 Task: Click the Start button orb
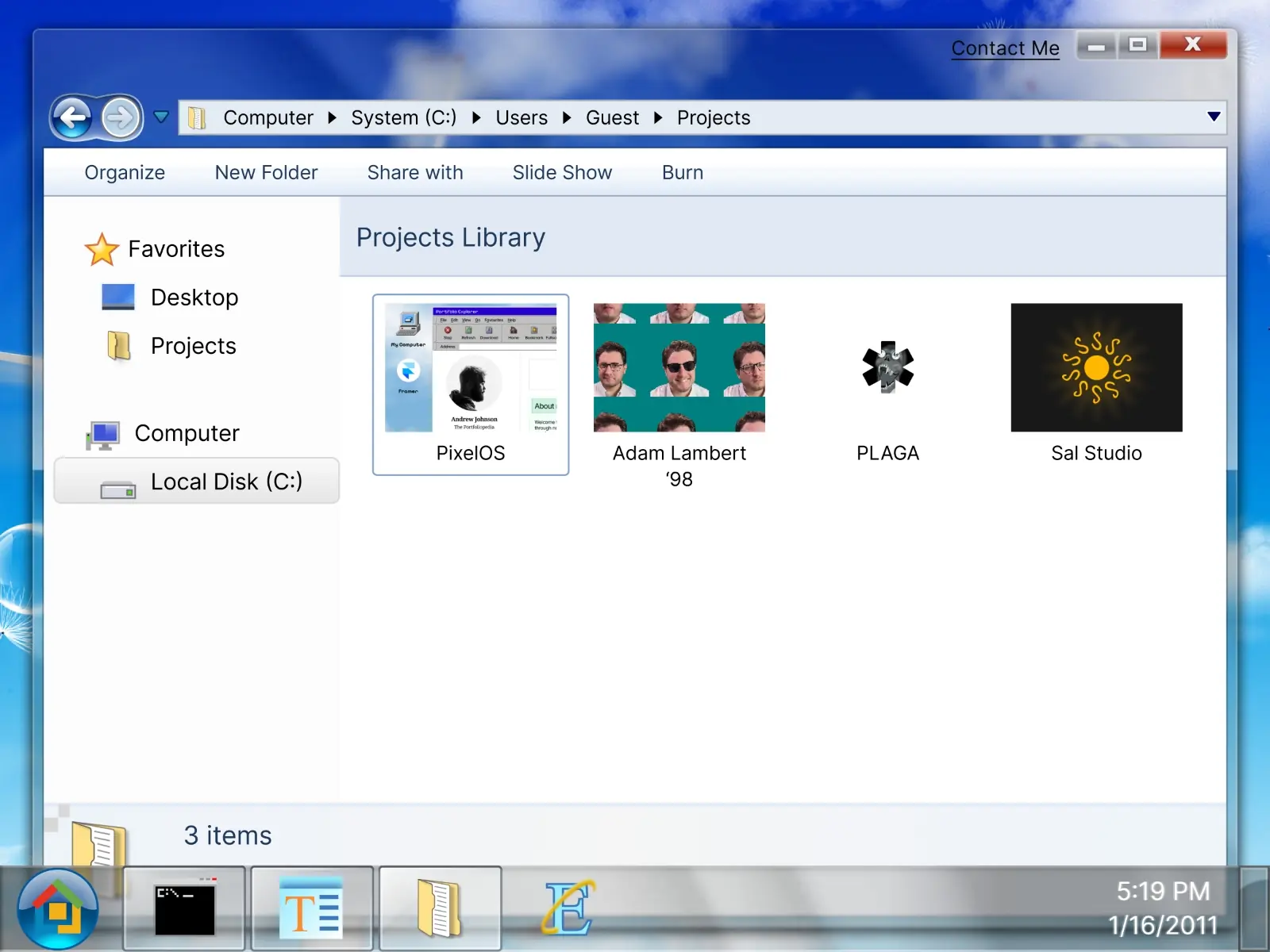(x=58, y=909)
